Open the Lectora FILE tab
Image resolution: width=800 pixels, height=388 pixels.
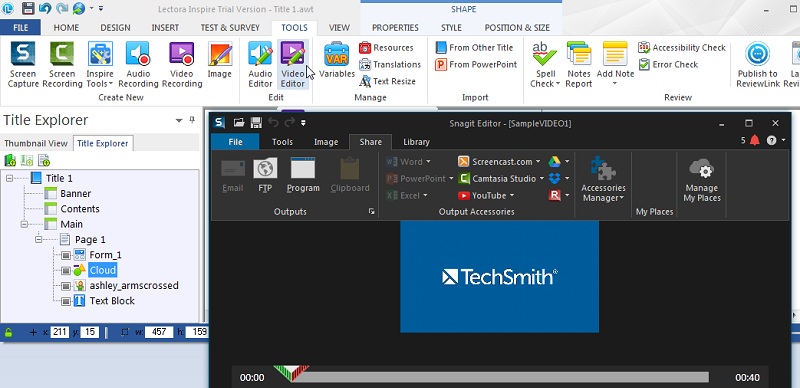20,28
